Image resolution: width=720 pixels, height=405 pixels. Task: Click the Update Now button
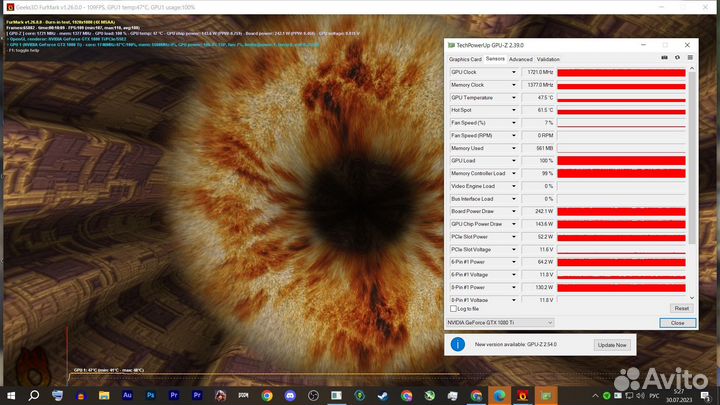[612, 344]
